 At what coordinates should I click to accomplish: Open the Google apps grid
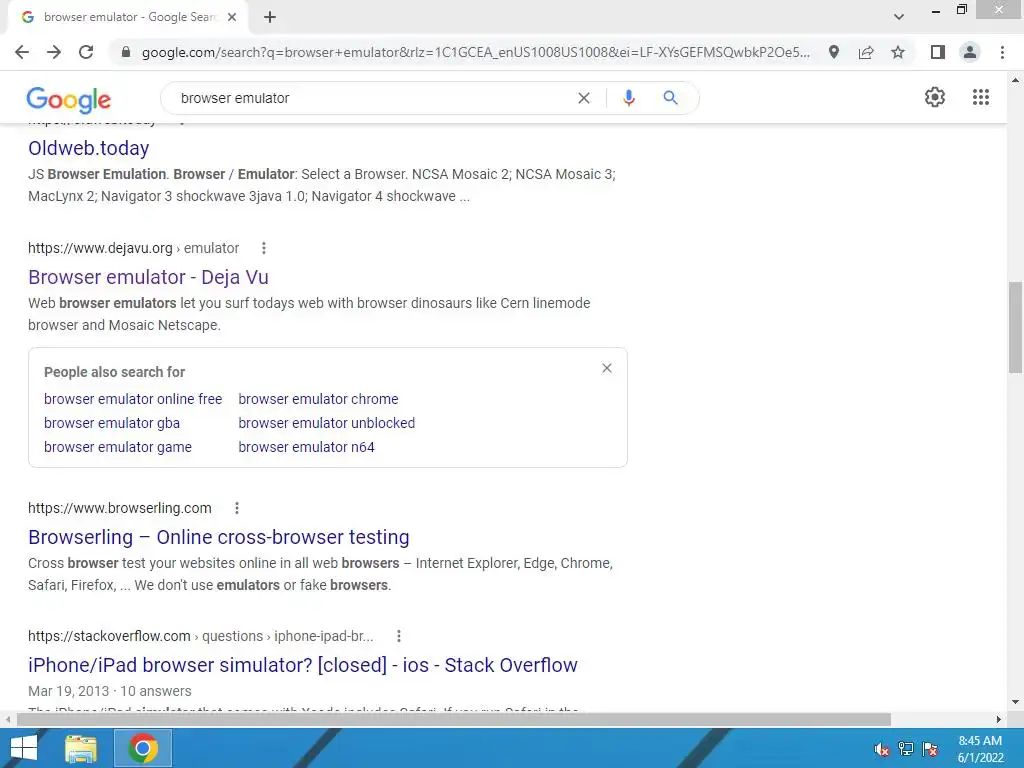click(x=980, y=97)
